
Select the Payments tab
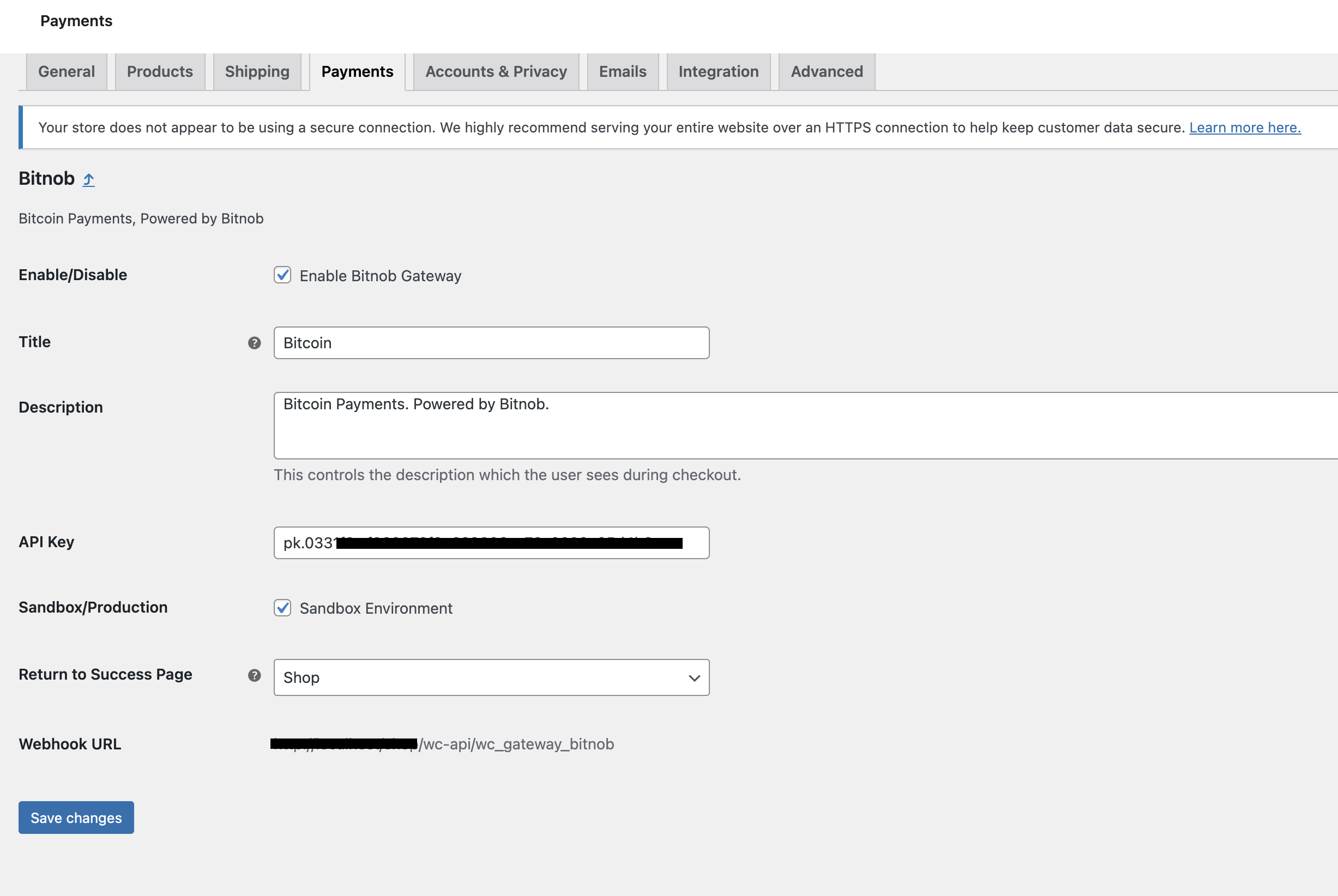click(x=357, y=72)
